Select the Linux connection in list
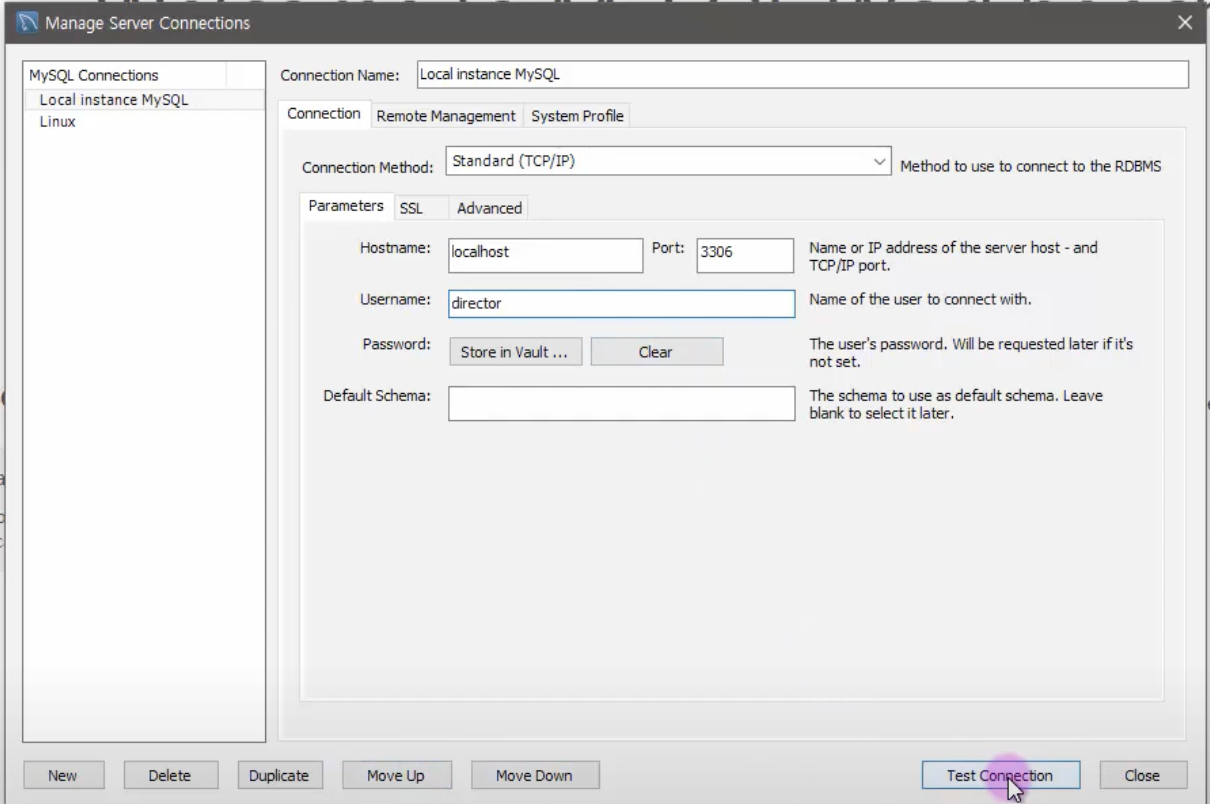Screen dimensions: 1210x804 coord(57,122)
